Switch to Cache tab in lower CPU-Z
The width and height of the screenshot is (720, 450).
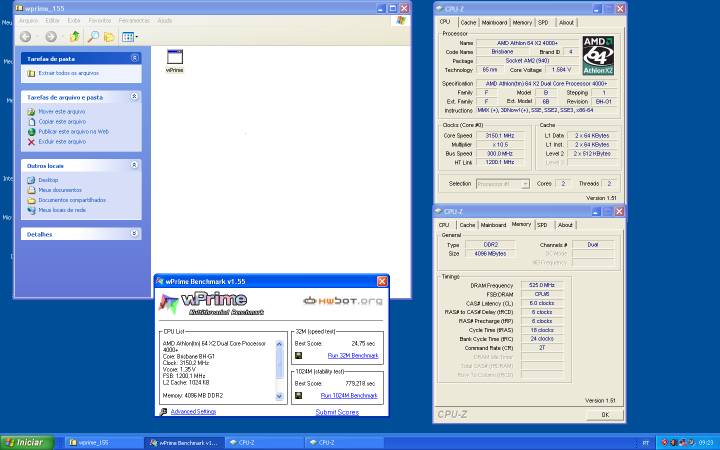point(467,225)
